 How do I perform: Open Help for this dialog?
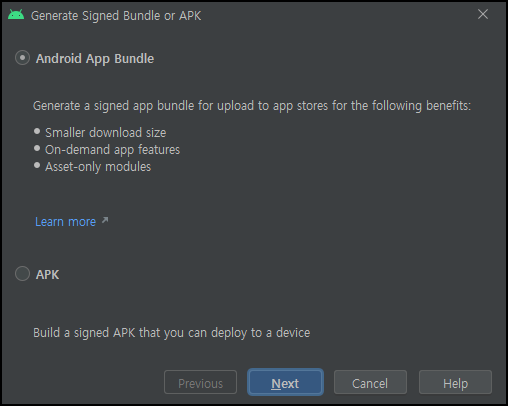(x=455, y=383)
